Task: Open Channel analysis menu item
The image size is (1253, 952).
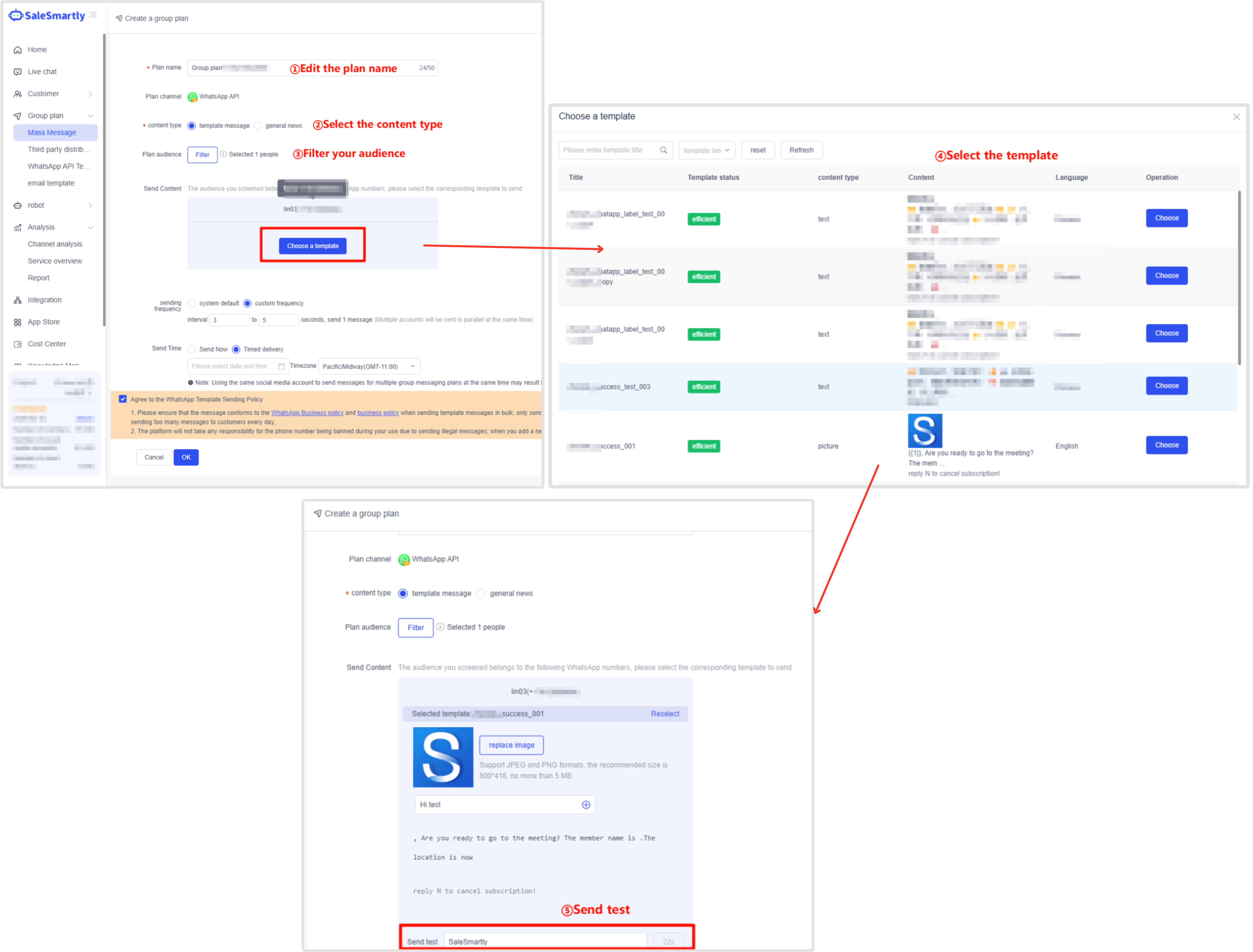Action: click(55, 244)
